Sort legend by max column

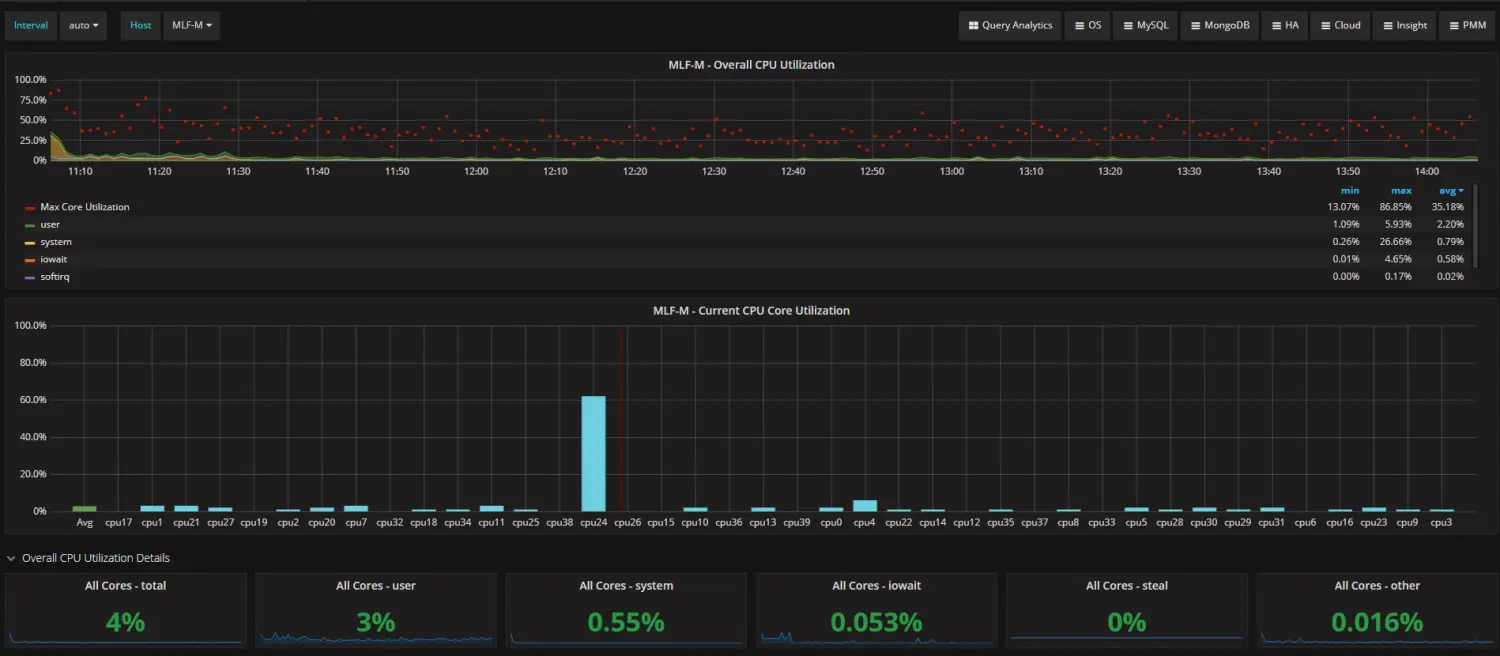pyautogui.click(x=1401, y=190)
